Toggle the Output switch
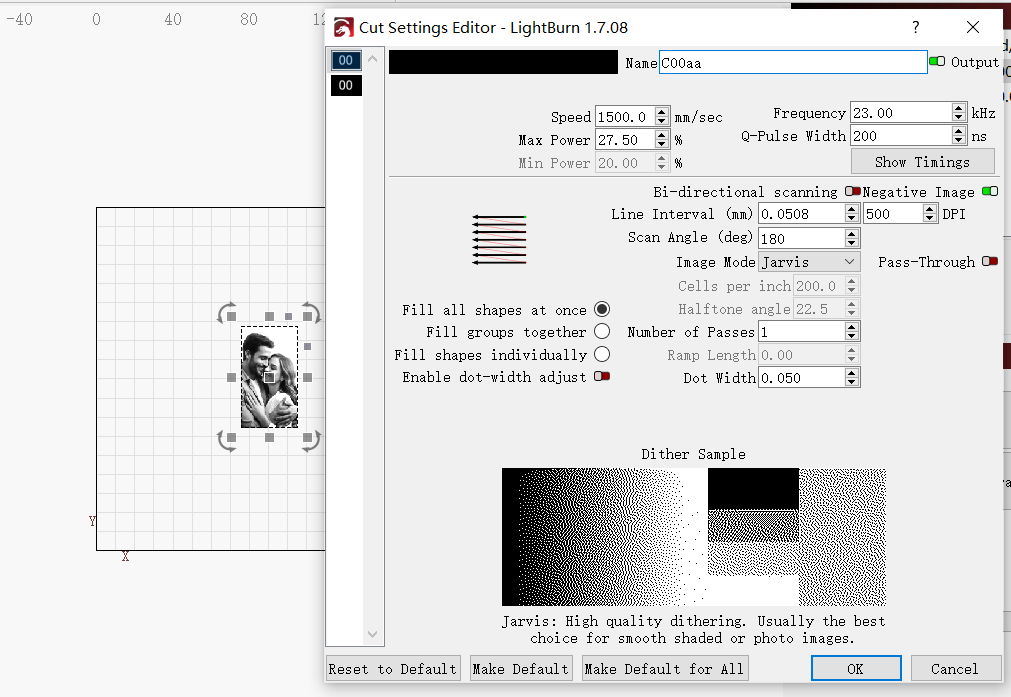Viewport: 1011px width, 697px height. pos(937,62)
